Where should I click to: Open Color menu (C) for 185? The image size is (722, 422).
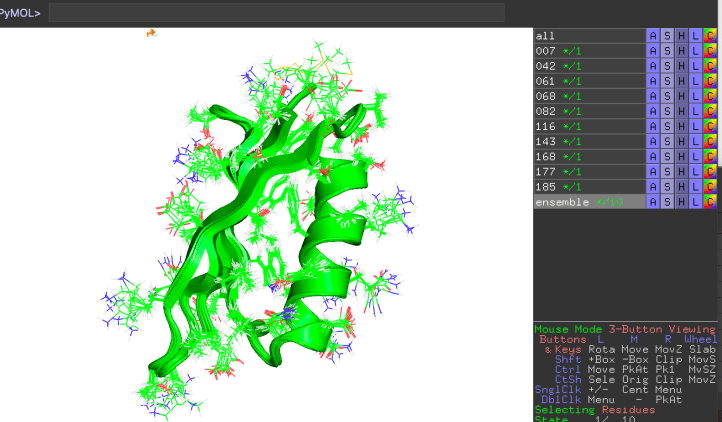(x=710, y=187)
